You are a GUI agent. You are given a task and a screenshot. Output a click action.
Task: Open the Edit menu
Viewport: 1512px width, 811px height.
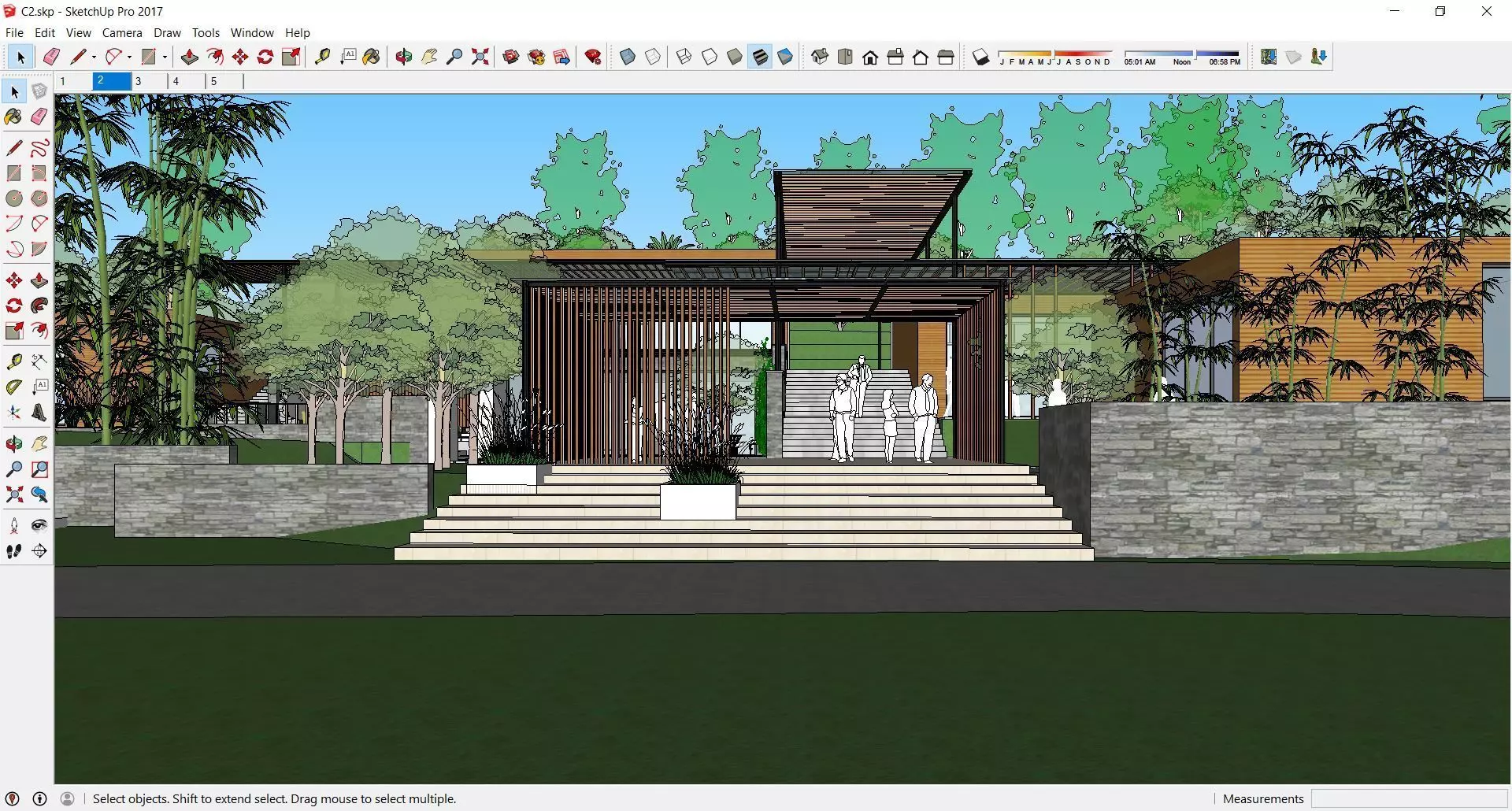(45, 33)
